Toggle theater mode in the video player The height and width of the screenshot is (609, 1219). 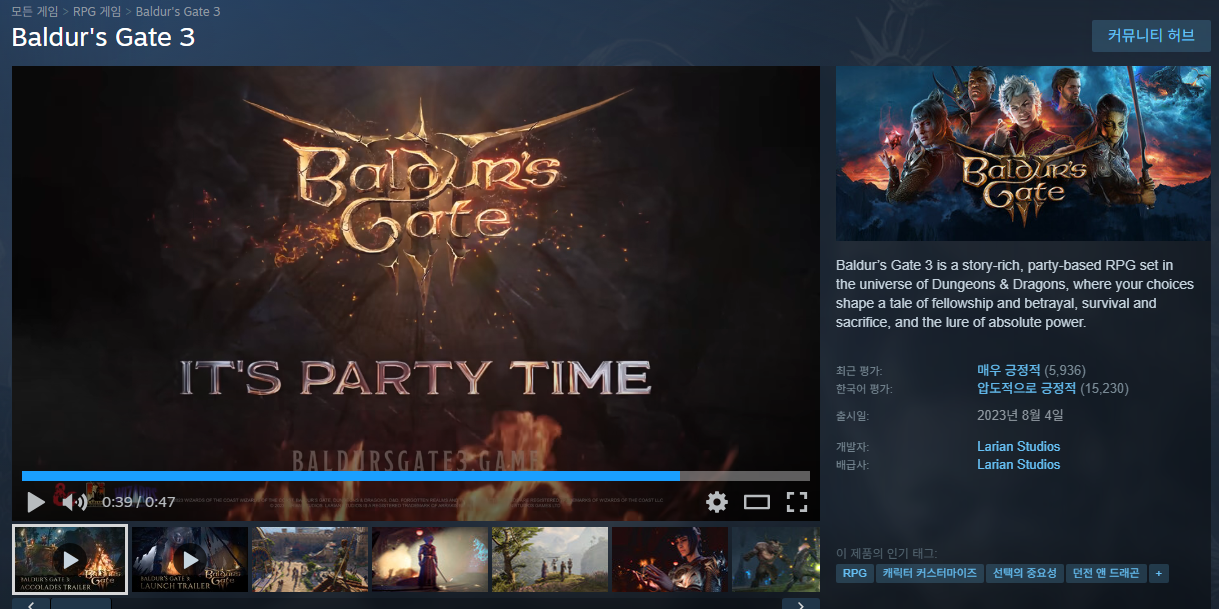point(757,502)
